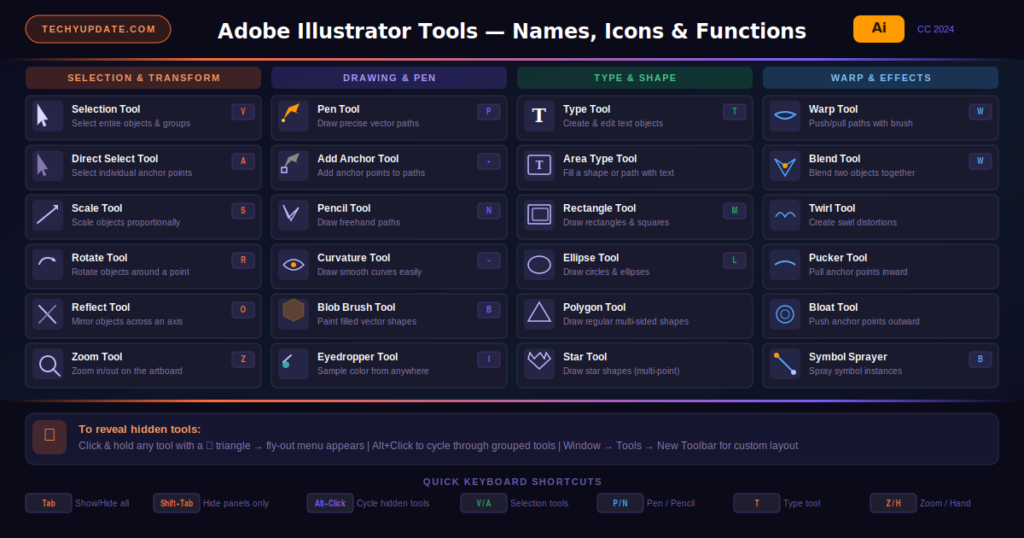Click the Zoom Tool magnifier icon
The height and width of the screenshot is (538, 1024).
click(x=48, y=364)
